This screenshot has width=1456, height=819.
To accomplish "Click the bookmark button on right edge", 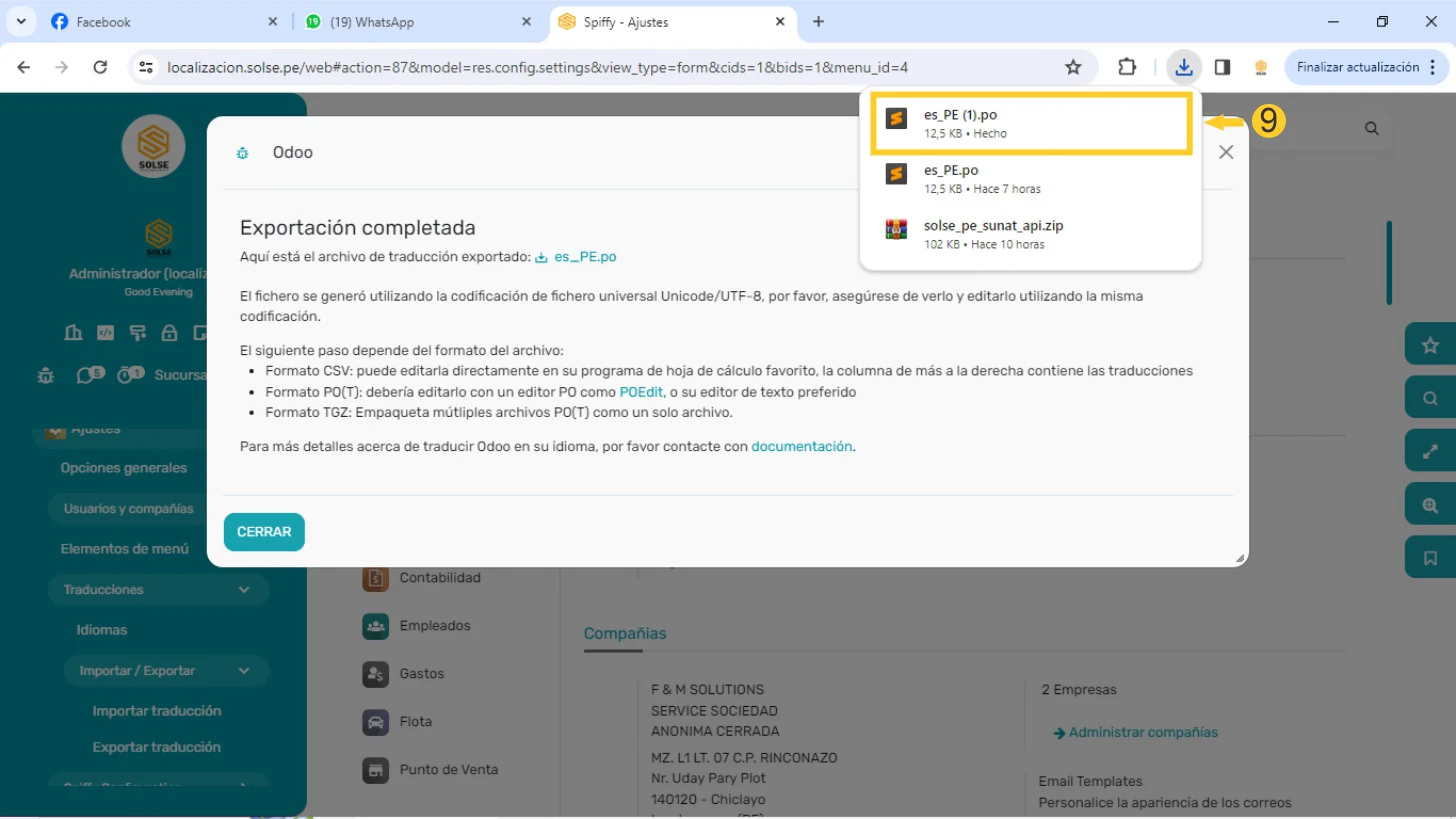I will [1430, 557].
